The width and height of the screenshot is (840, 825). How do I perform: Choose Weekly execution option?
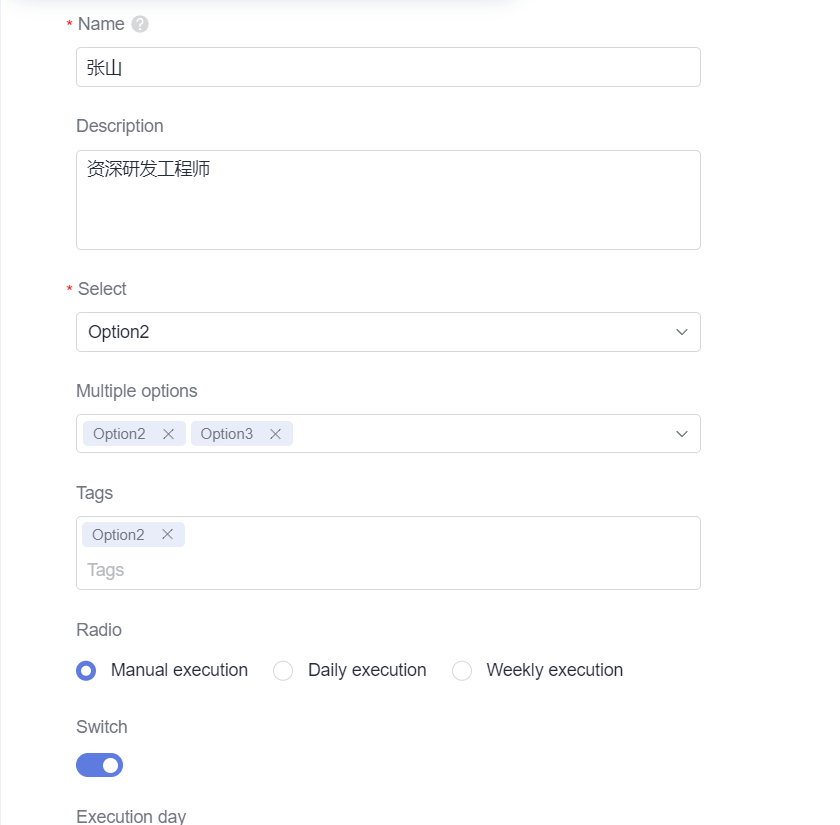coord(462,671)
